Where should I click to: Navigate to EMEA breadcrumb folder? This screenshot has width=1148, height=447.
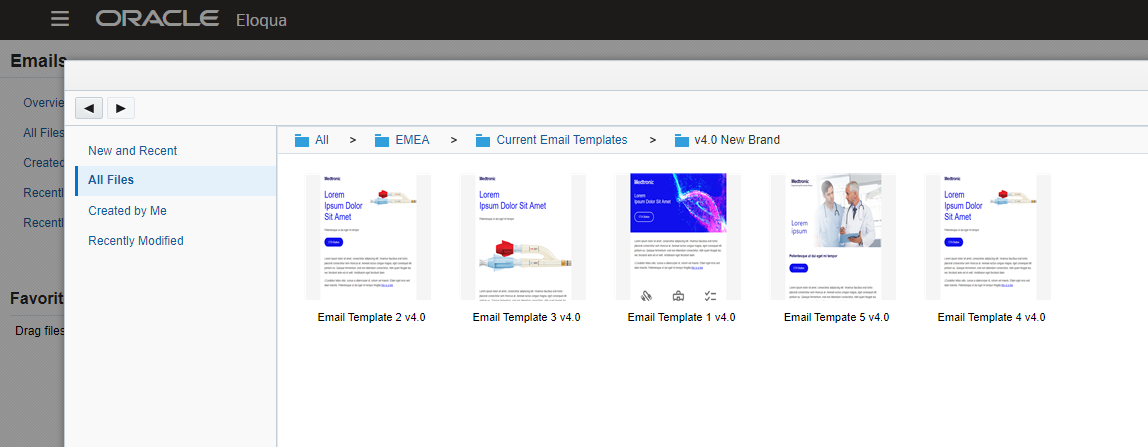(x=412, y=140)
